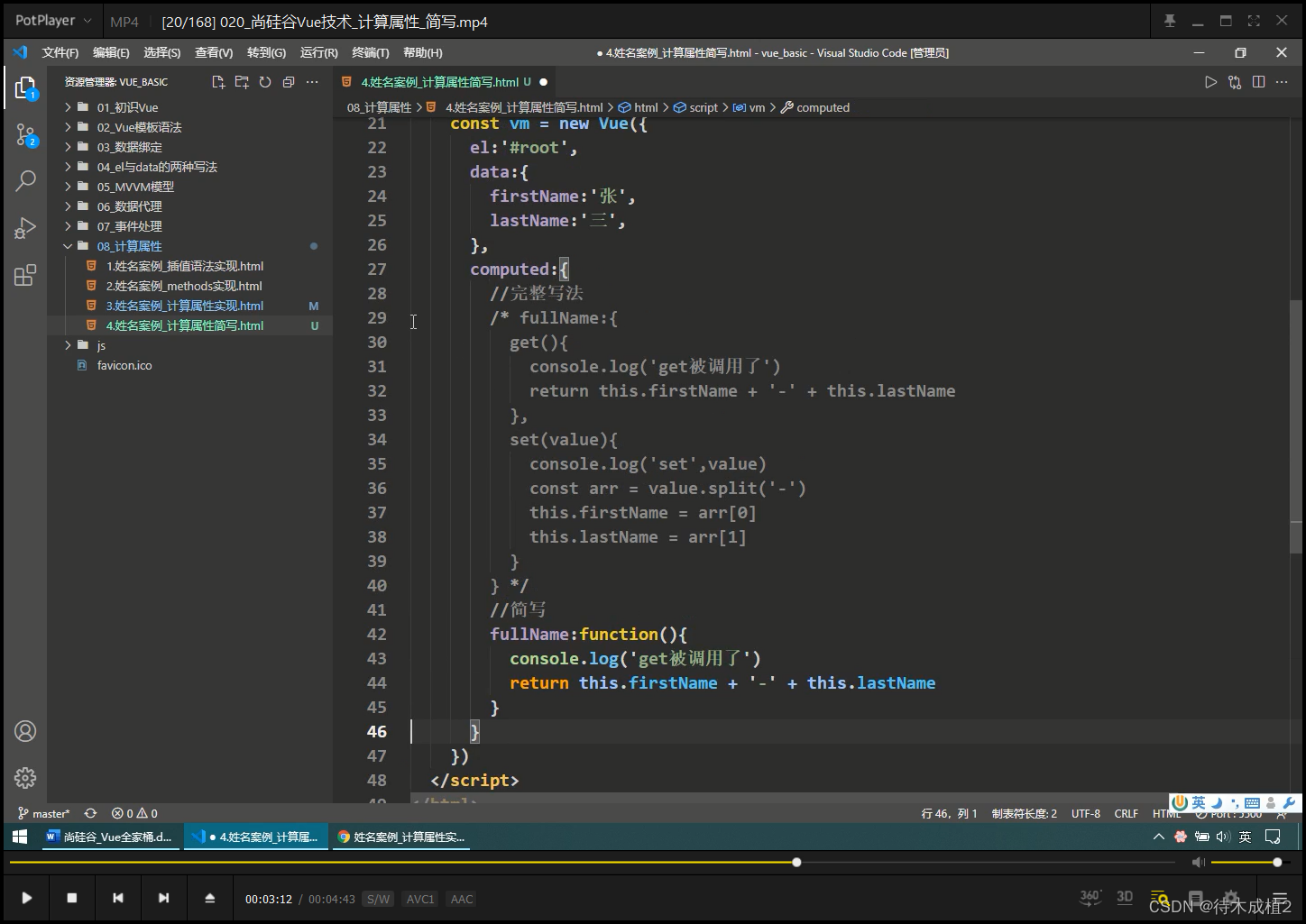Toggle system volume tray icon
This screenshot has width=1306, height=924.
pyautogui.click(x=1223, y=837)
